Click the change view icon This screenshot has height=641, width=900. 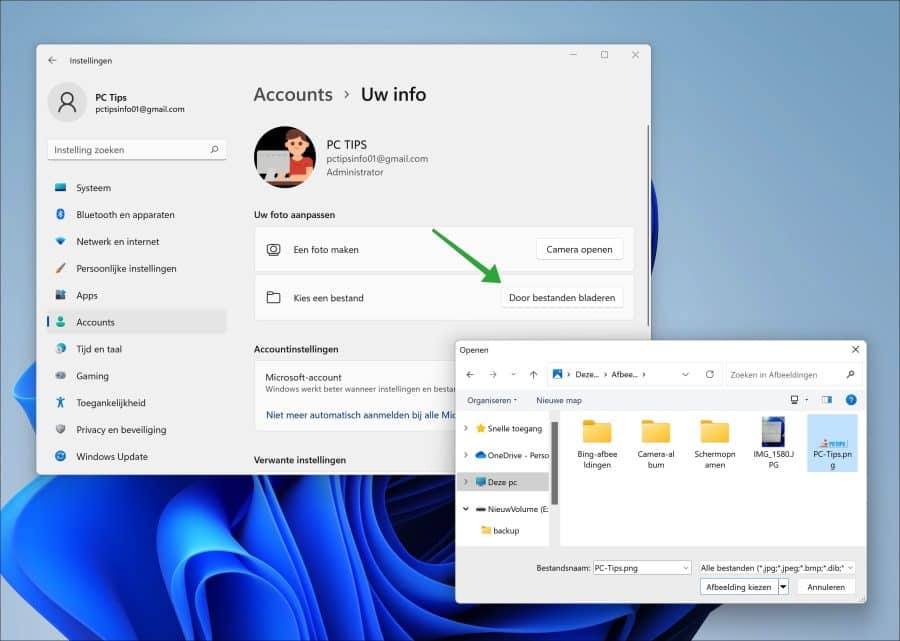[794, 400]
